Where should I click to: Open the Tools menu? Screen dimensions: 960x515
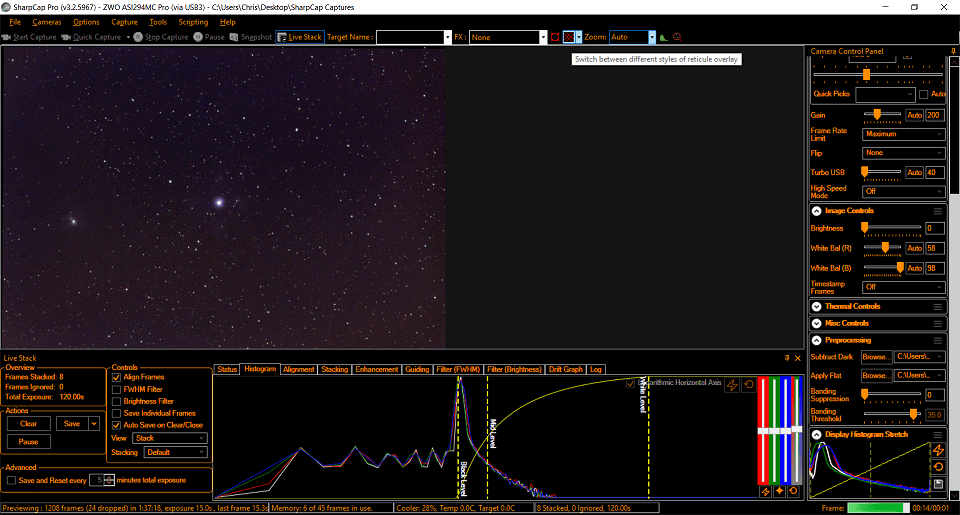click(158, 22)
